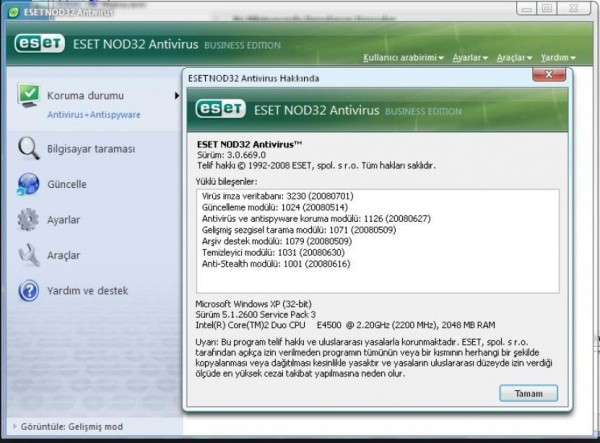Screen dimensions: 600x443
Task: Select the Ayarlar label in sidebar
Action: point(64,220)
